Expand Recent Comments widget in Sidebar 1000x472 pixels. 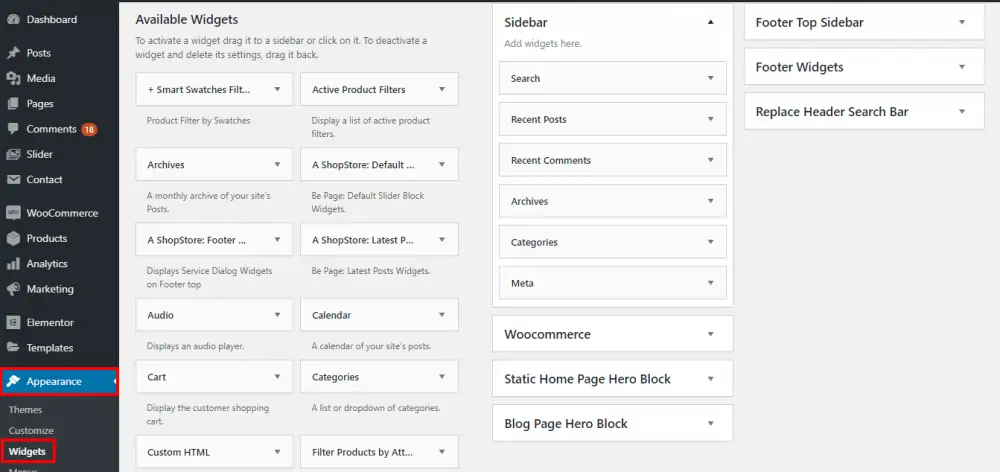point(710,160)
